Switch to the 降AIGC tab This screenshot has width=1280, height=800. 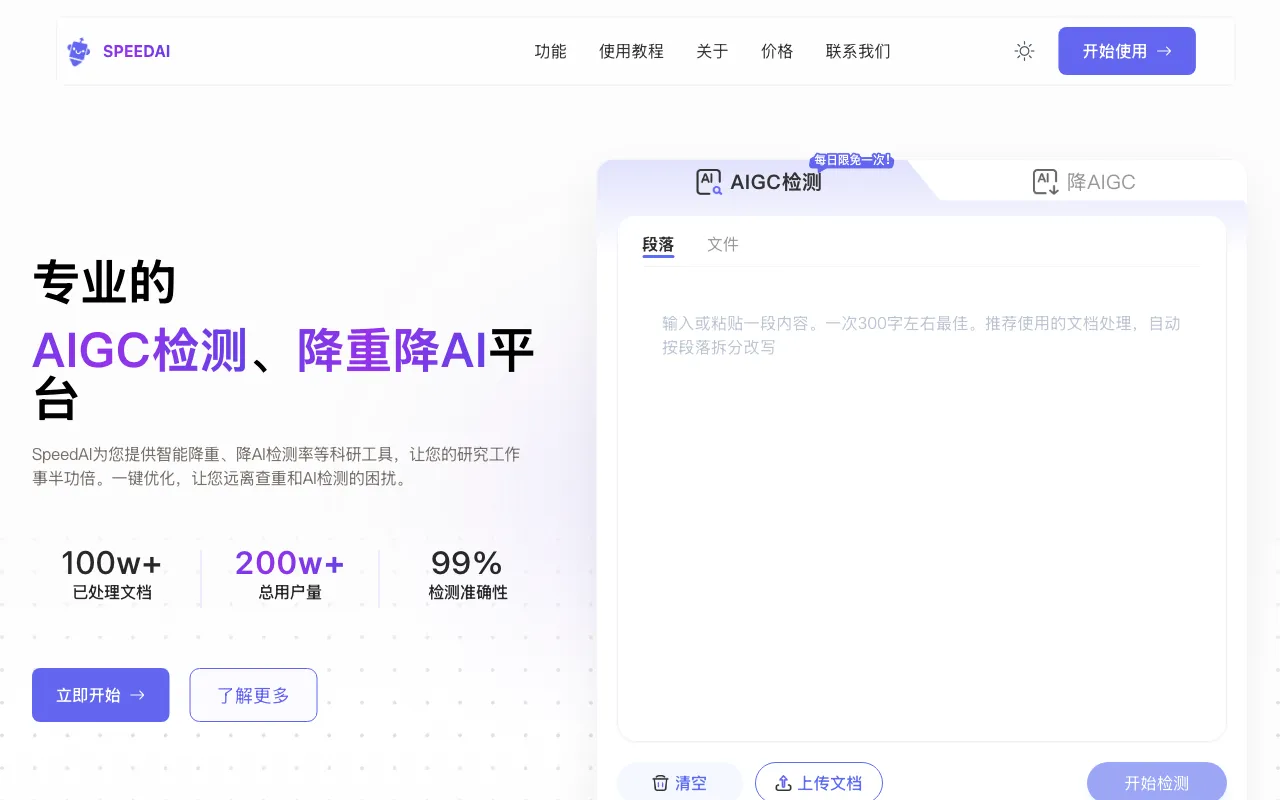click(x=1084, y=182)
